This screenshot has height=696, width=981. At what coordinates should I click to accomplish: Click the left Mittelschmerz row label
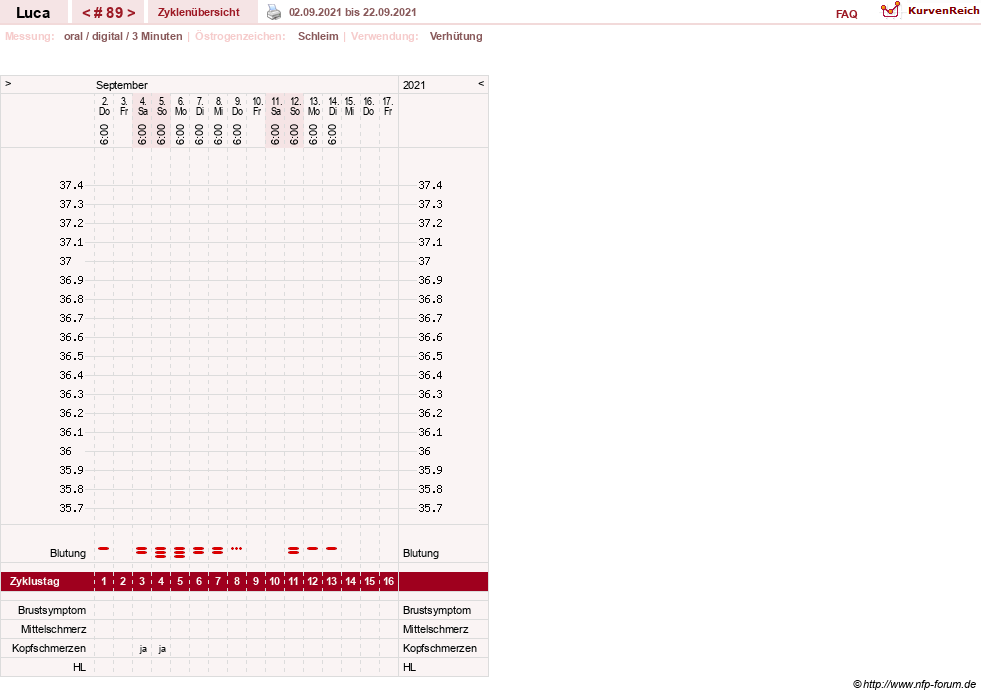click(53, 629)
